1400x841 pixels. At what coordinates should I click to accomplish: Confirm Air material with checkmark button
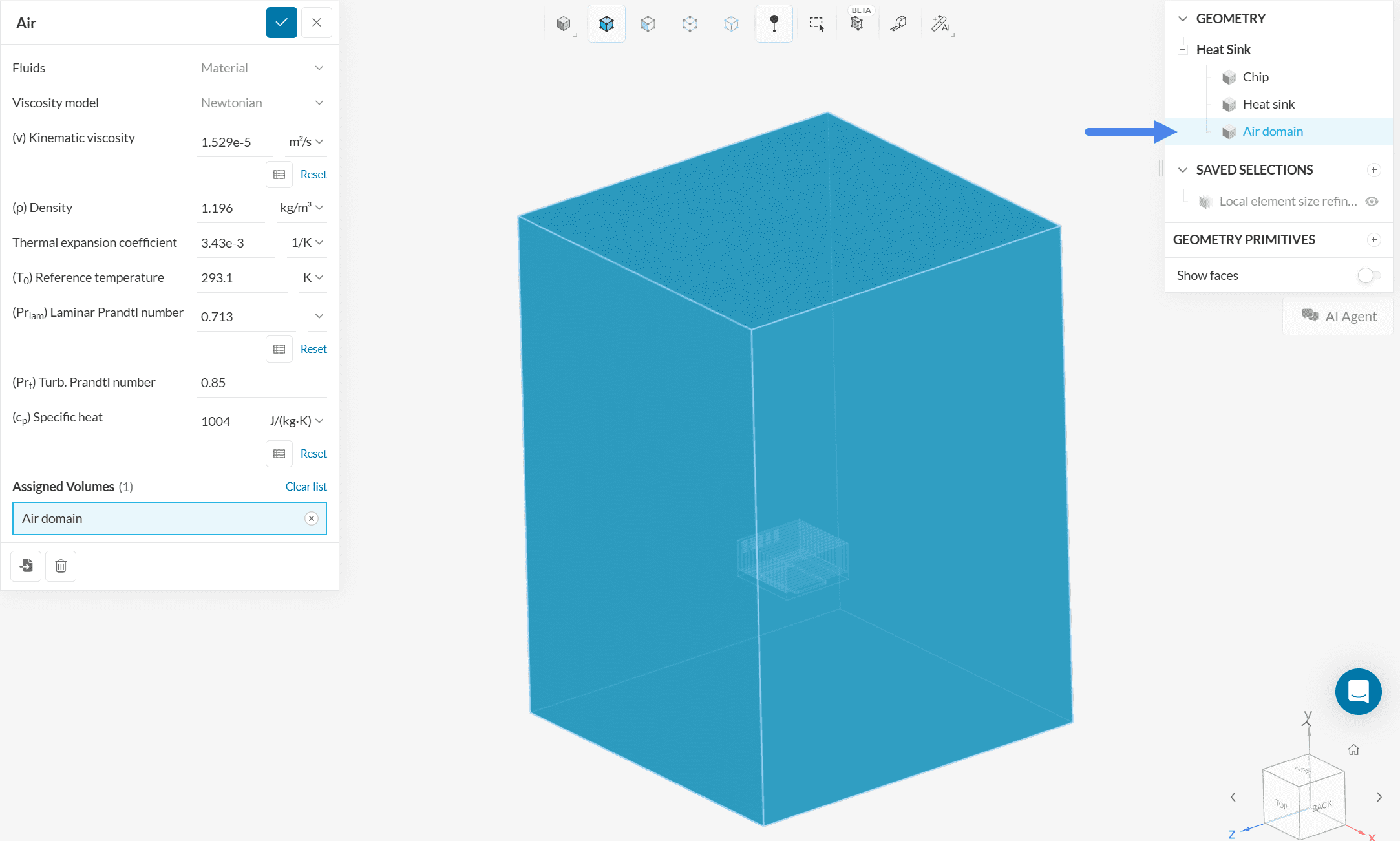pyautogui.click(x=282, y=23)
